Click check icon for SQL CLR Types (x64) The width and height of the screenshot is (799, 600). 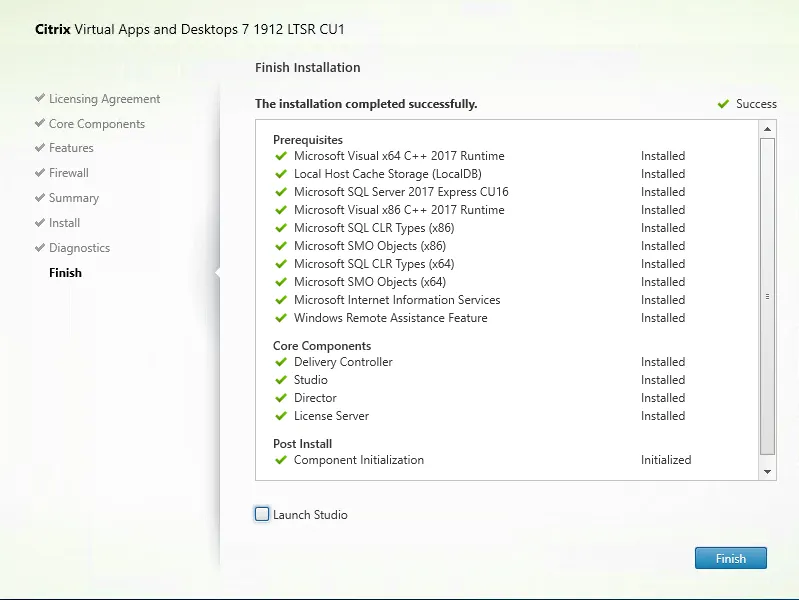pos(281,264)
